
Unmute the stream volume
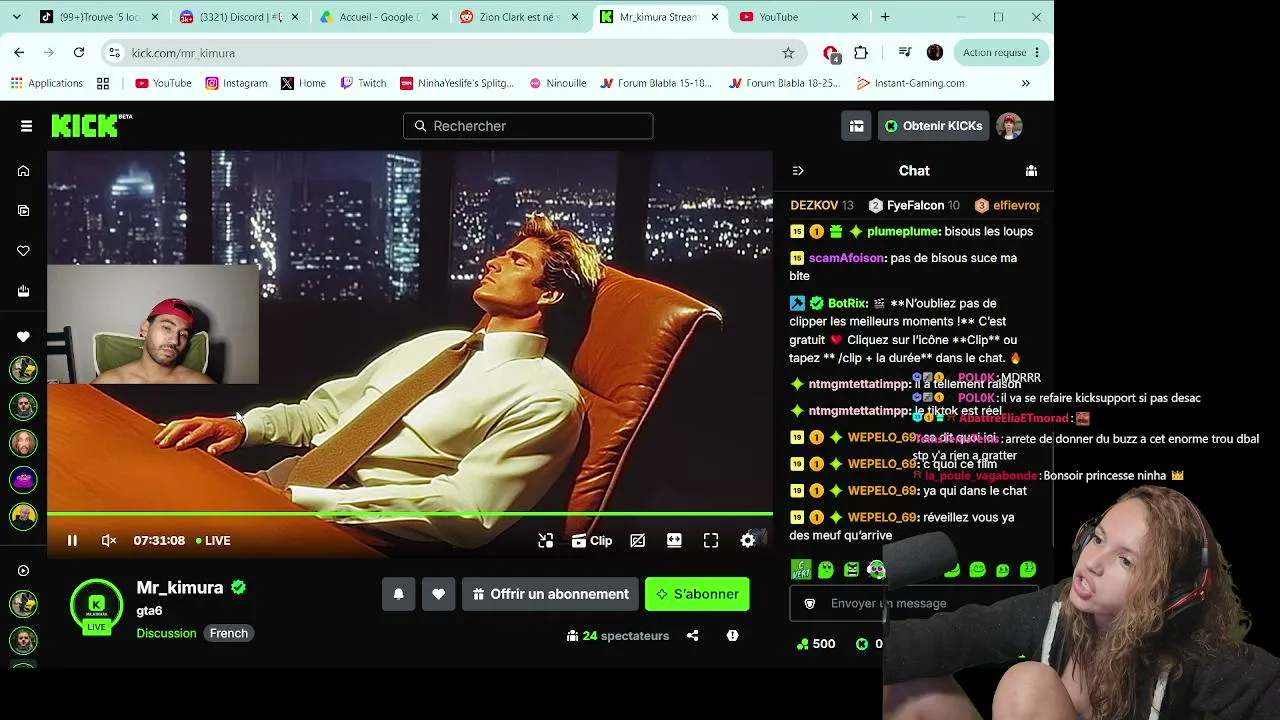coord(109,540)
